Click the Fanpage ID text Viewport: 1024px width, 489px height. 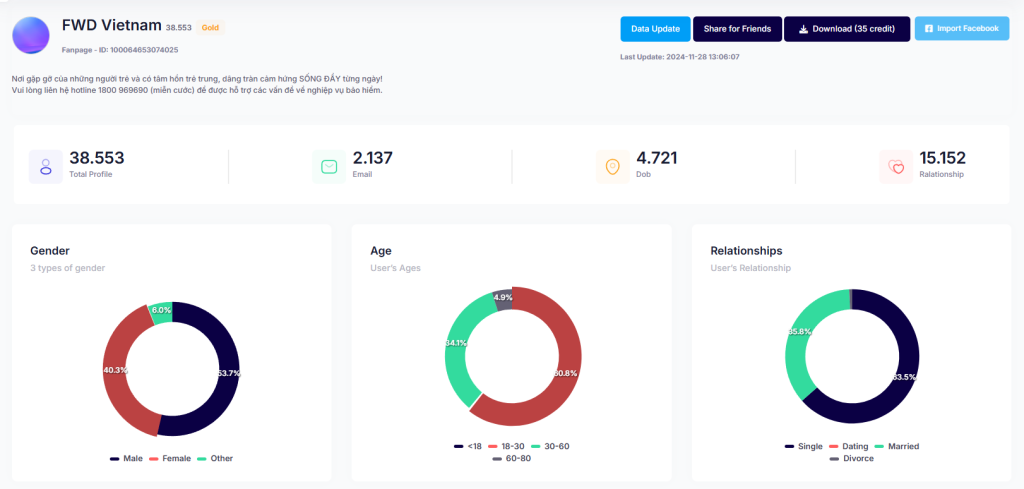[120, 50]
